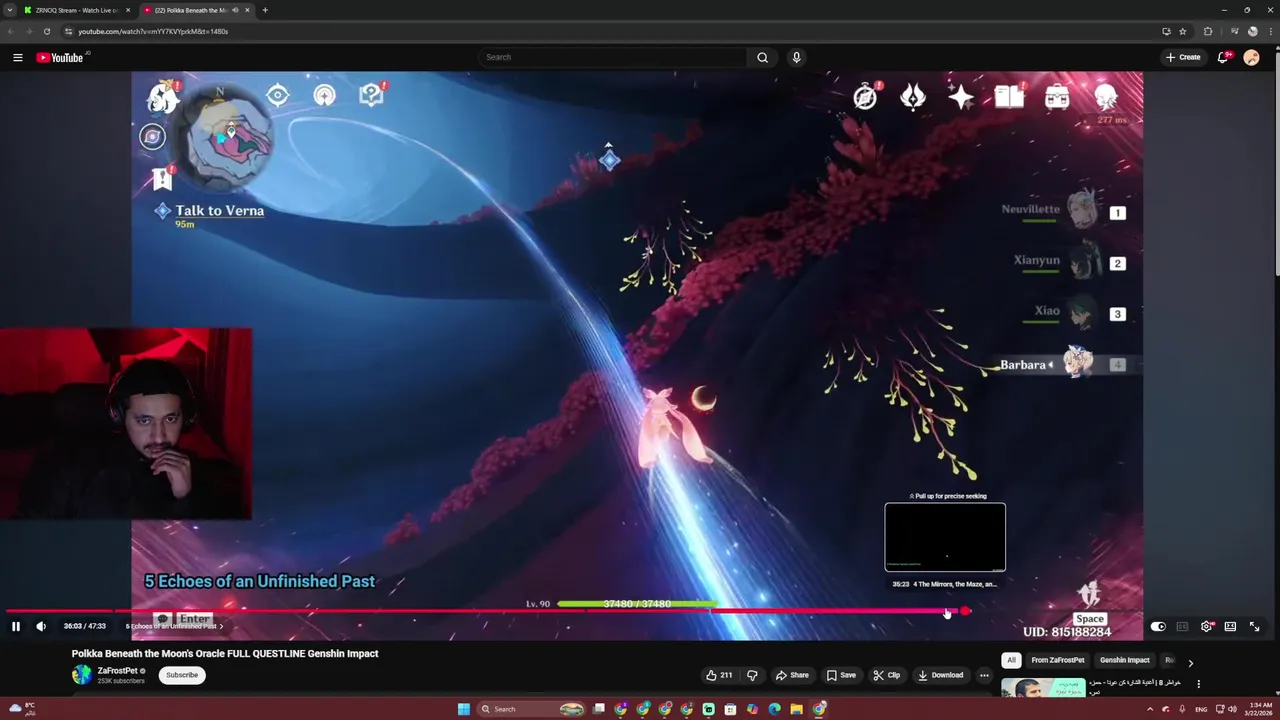This screenshot has width=1280, height=720.
Task: Open a new browser tab with plus
Action: click(265, 10)
